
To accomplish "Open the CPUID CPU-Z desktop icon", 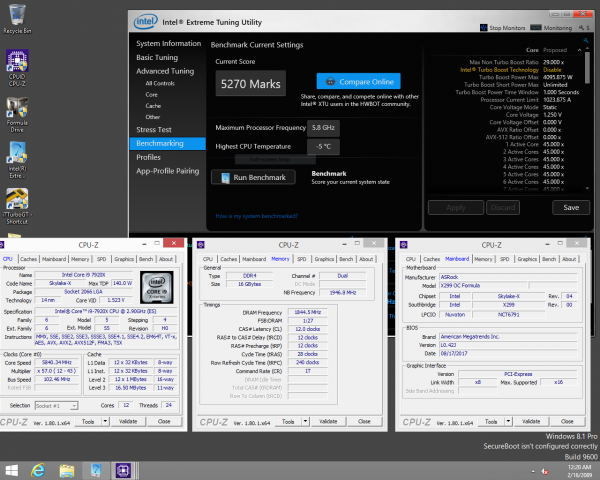I will click(17, 68).
